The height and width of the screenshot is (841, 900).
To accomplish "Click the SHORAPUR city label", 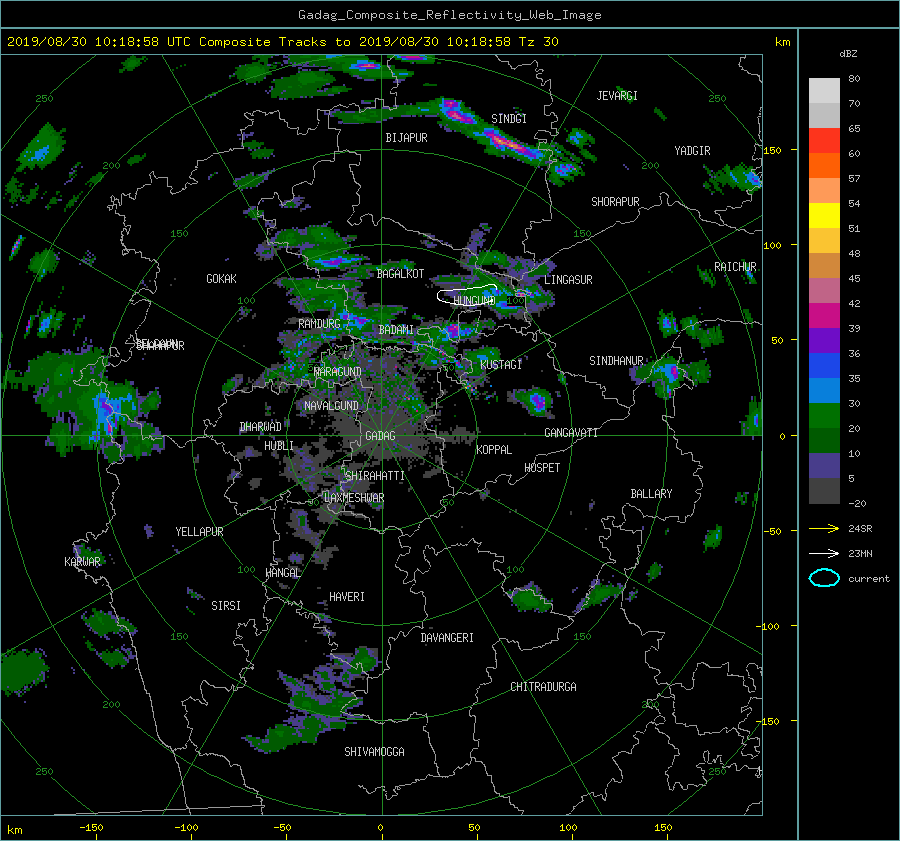I will 615,202.
